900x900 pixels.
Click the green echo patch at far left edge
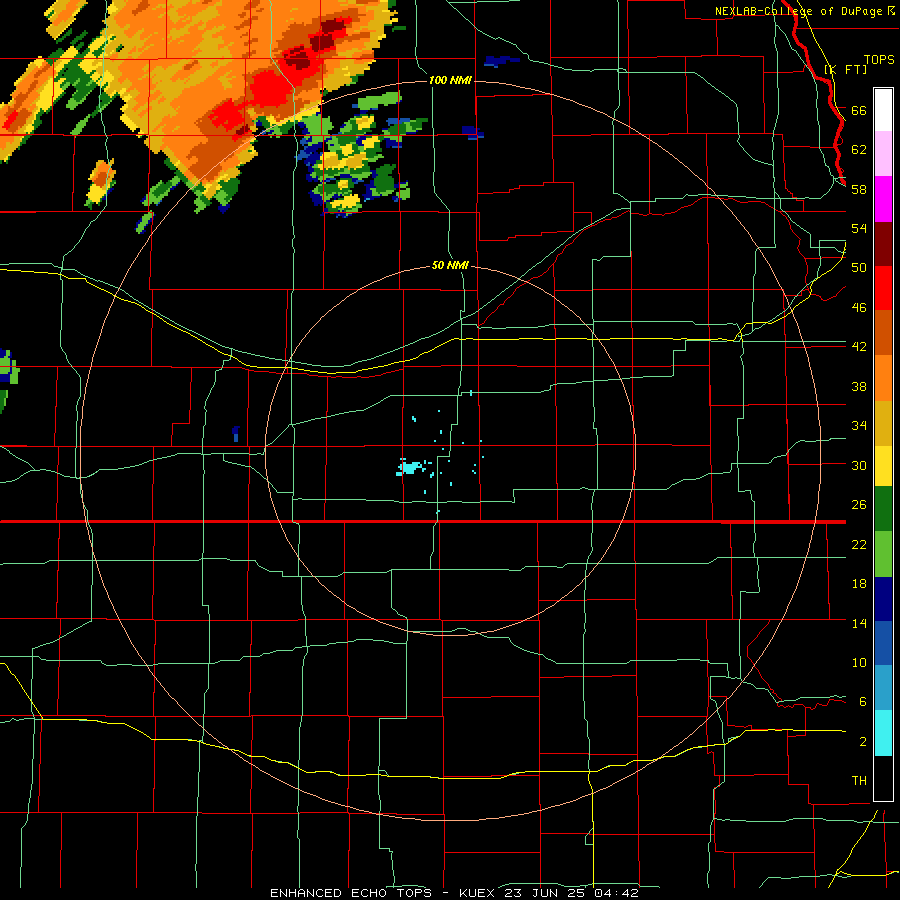tap(8, 368)
